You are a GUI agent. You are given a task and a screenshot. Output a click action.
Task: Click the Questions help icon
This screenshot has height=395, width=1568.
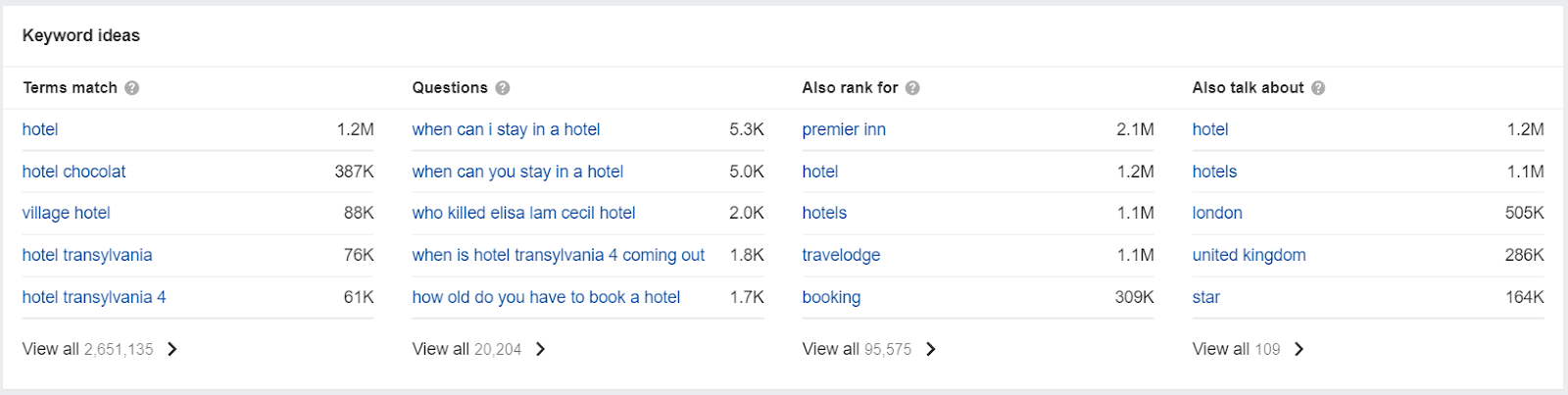[x=503, y=88]
